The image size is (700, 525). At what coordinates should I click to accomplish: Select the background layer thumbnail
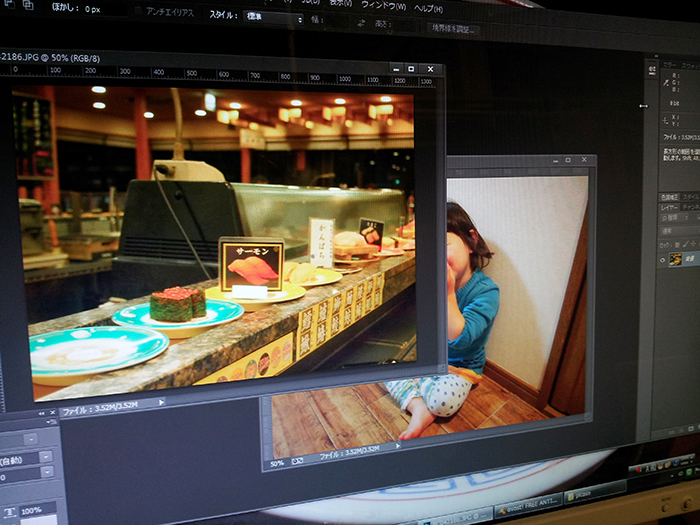[x=676, y=260]
